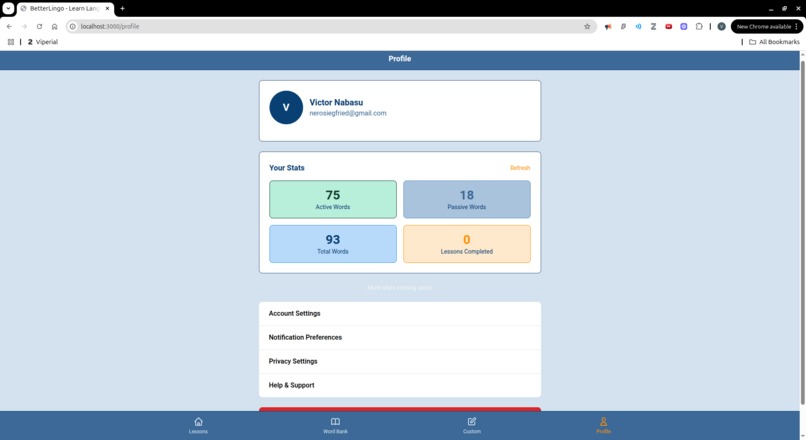Open Account Settings

(x=400, y=314)
